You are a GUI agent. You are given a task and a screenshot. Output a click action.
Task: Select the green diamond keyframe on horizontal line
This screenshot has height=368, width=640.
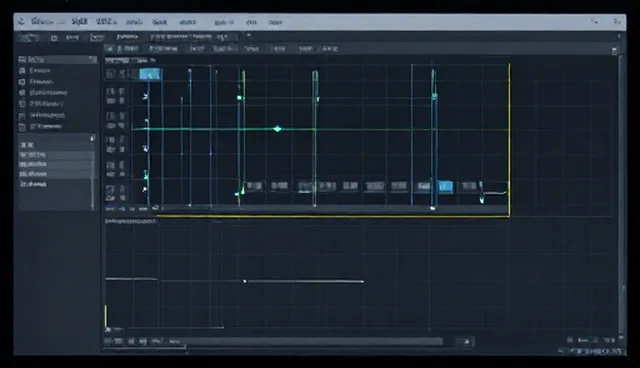click(278, 129)
